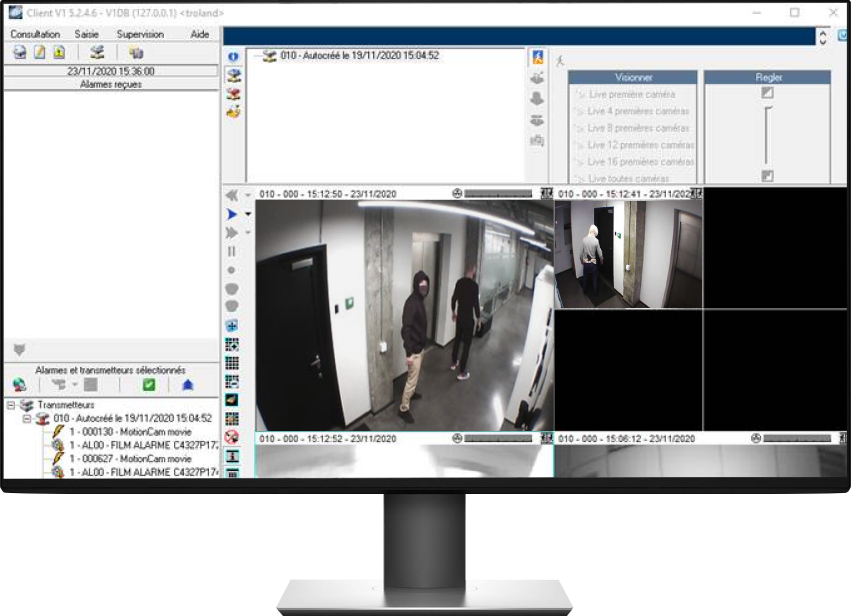
Task: Choose Live toutes caméras
Action: click(x=628, y=178)
